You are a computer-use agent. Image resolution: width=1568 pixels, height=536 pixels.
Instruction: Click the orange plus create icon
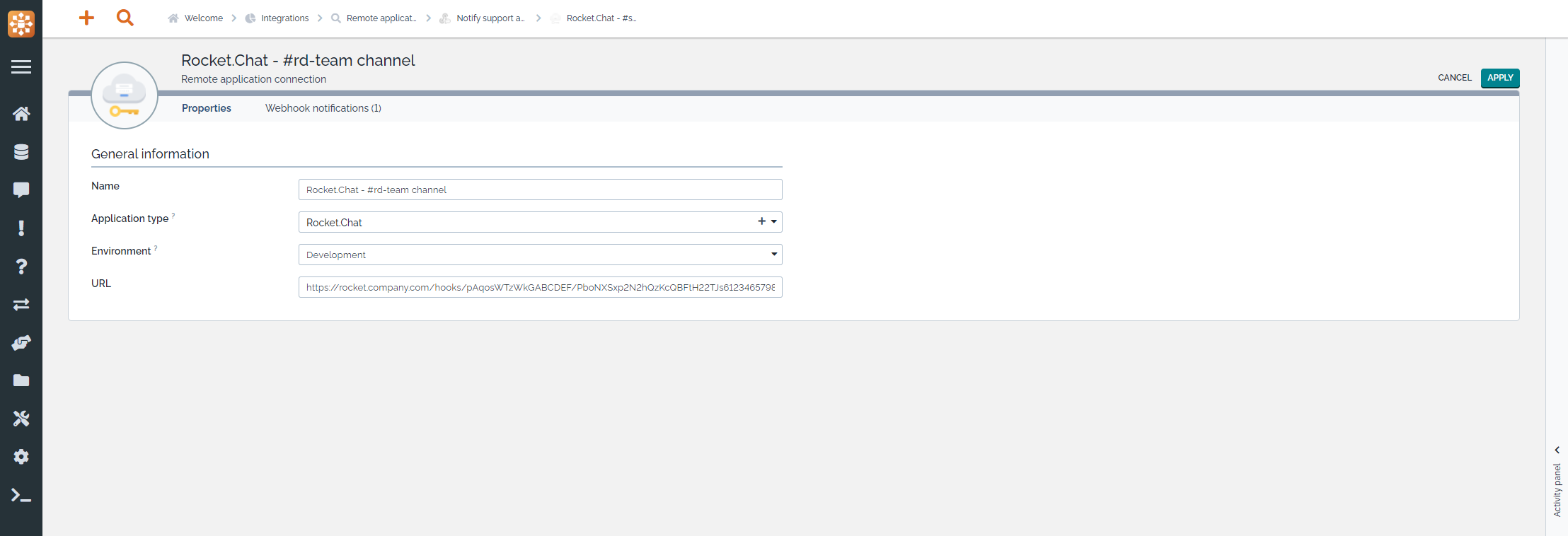click(x=86, y=18)
